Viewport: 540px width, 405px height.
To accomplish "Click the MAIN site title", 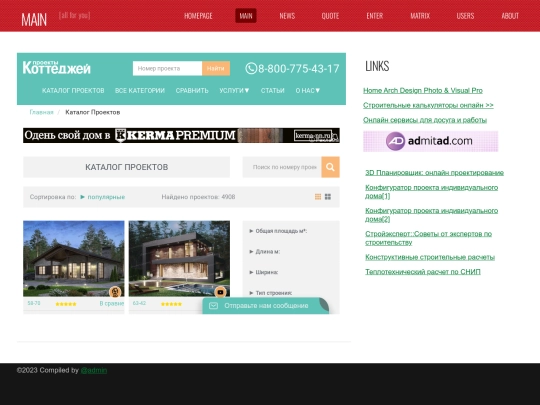I will 34,19.
